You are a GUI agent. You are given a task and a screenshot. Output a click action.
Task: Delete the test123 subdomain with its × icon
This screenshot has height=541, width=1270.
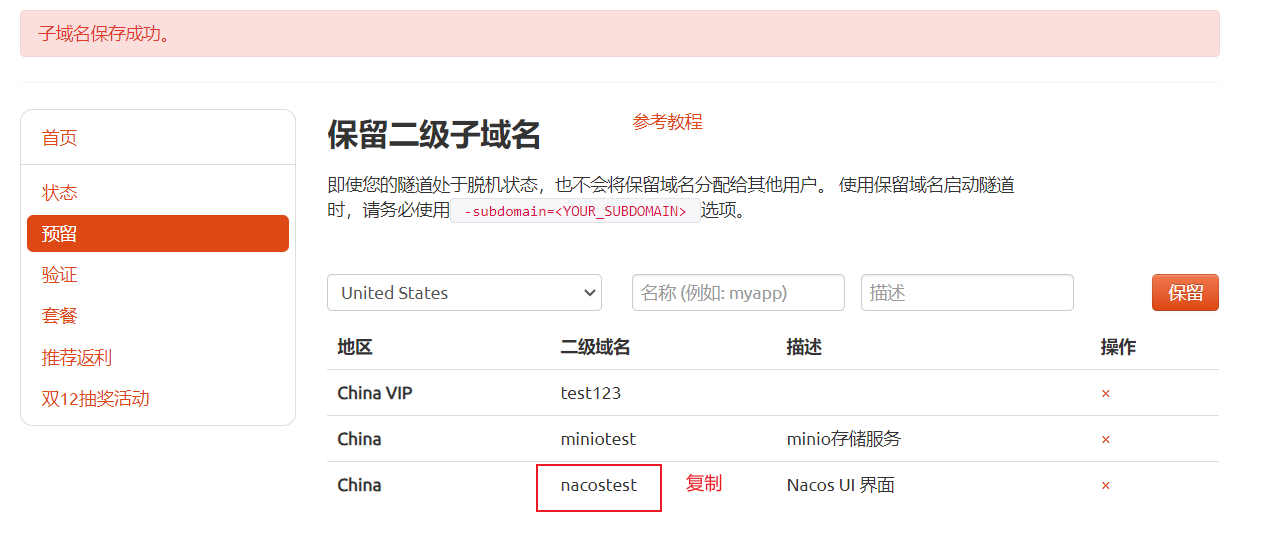coord(1105,394)
